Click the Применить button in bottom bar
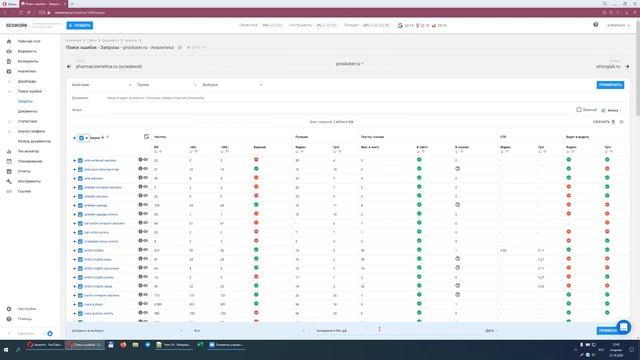The image size is (640, 360). click(607, 331)
